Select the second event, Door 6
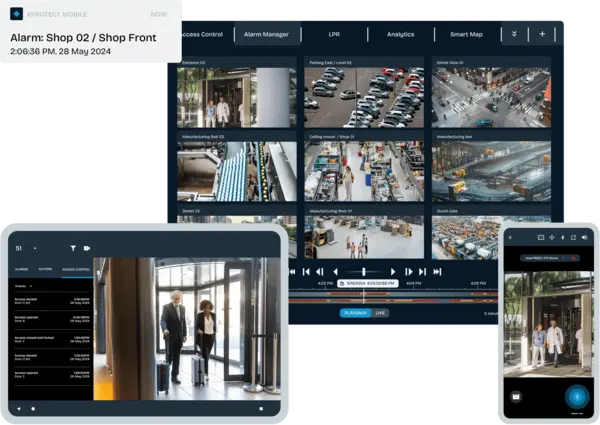600x425 pixels. [x=52, y=319]
